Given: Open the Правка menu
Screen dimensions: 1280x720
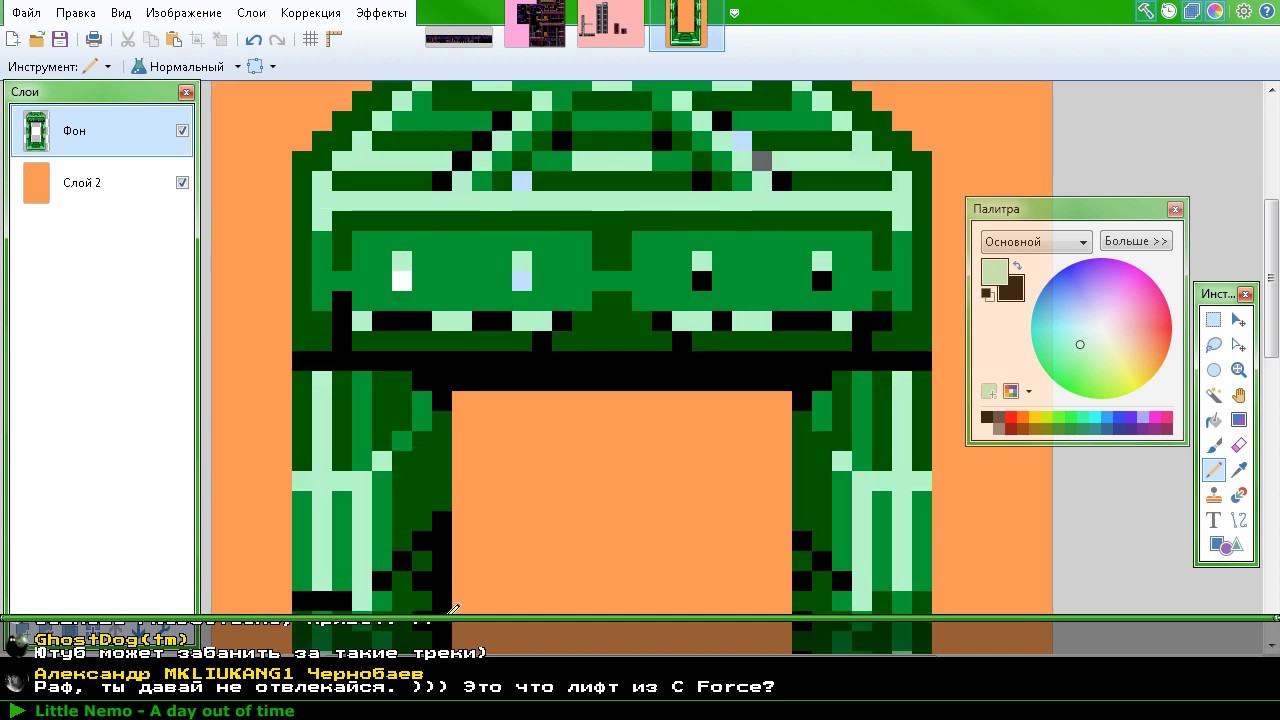Looking at the screenshot, I should (x=76, y=13).
